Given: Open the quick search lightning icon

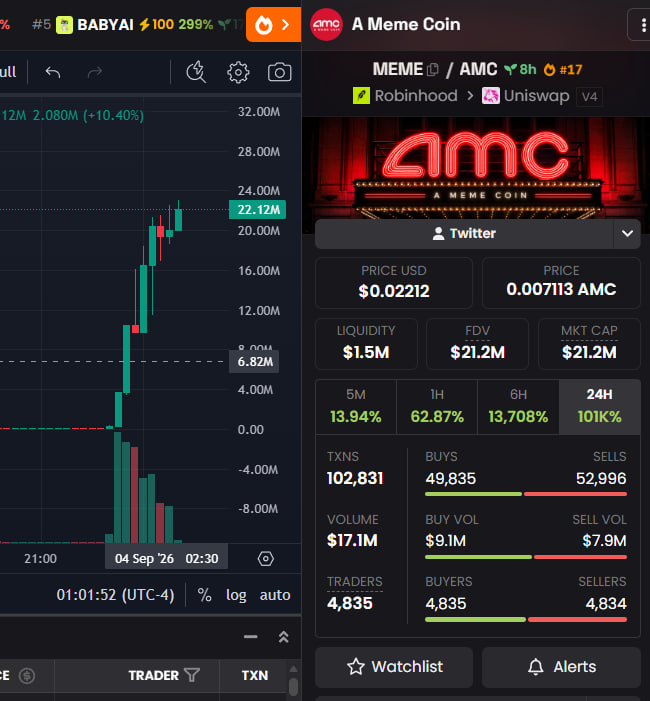Looking at the screenshot, I should click(x=196, y=72).
